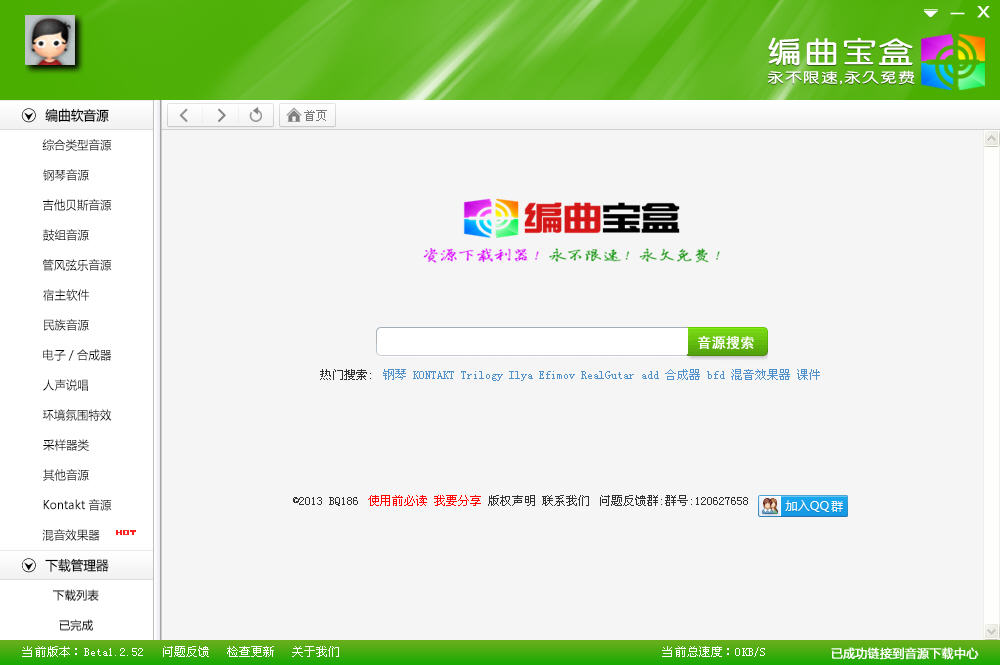Select Kontakt 音源 category
The image size is (1000, 665).
[x=77, y=505]
